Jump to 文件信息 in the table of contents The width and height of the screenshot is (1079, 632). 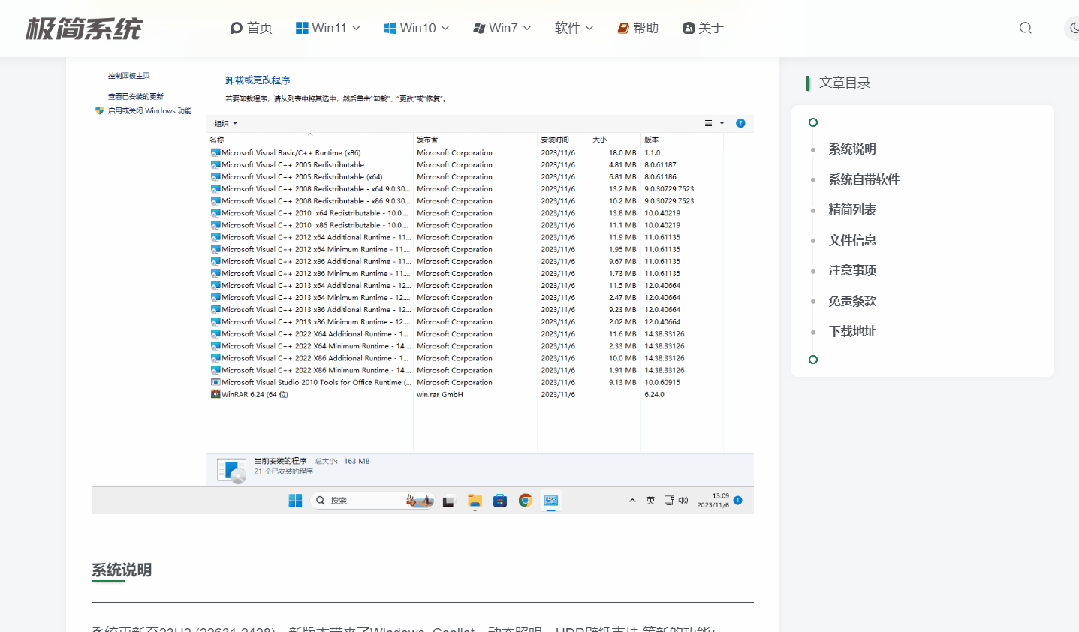point(852,240)
